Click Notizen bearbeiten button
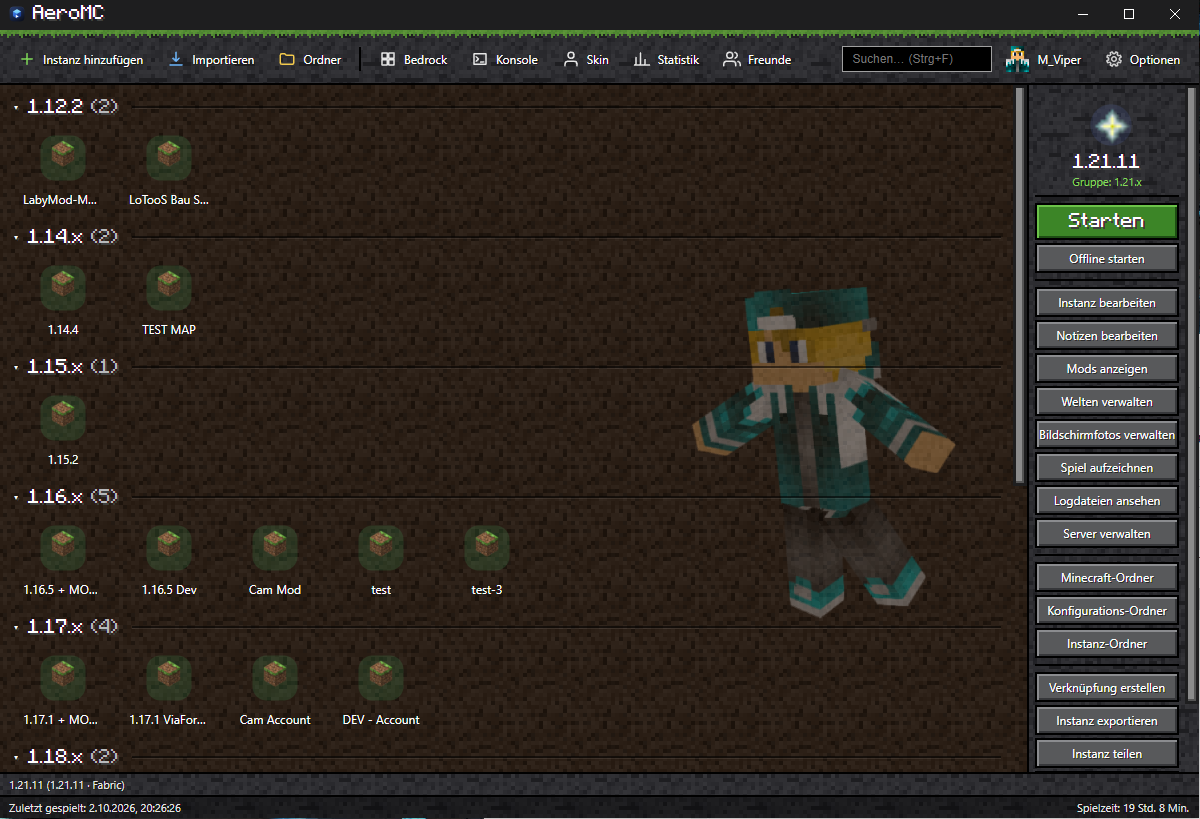Screen dimensions: 1200x819 [1106, 335]
